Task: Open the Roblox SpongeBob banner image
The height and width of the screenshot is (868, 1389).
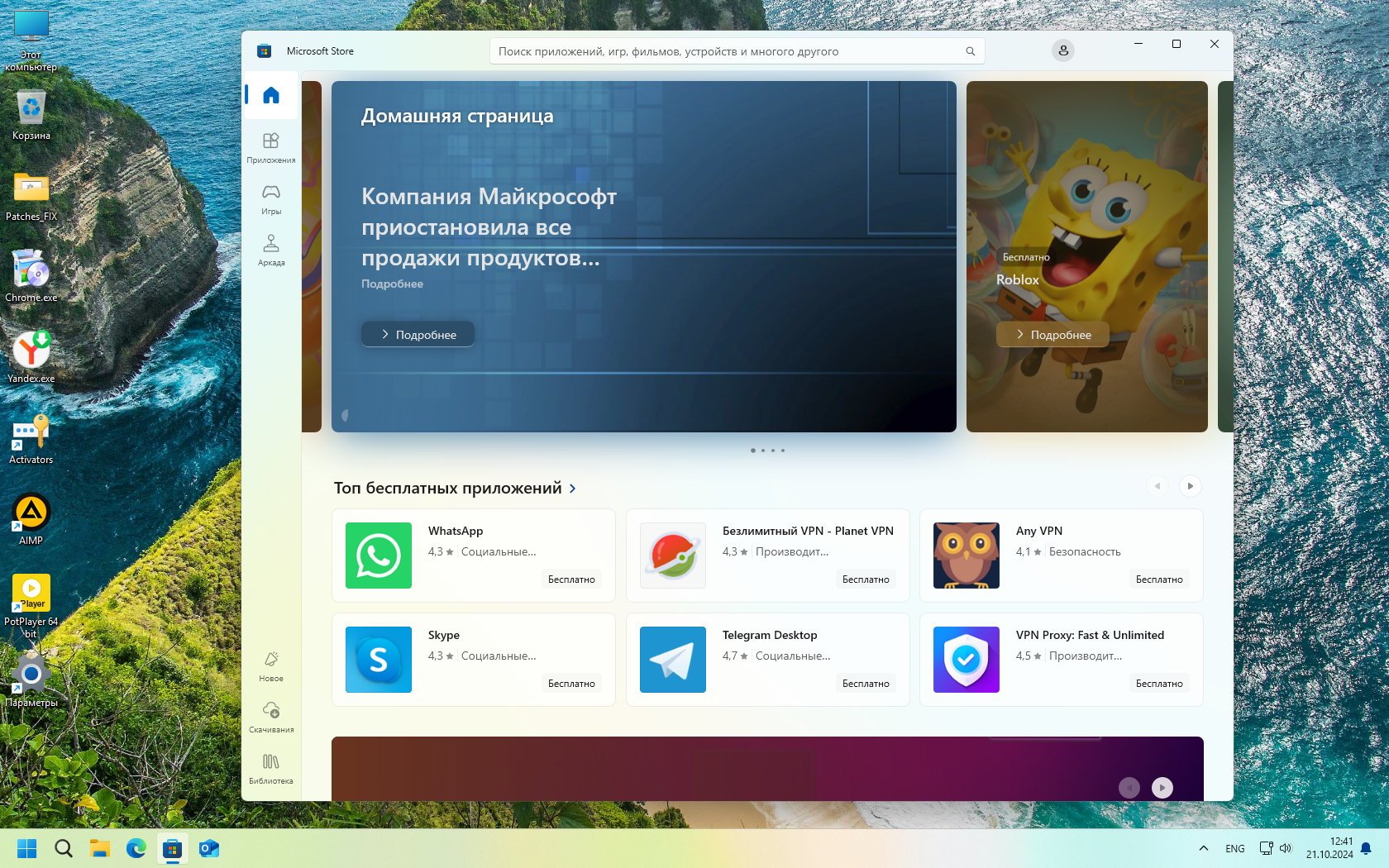Action: click(x=1087, y=256)
